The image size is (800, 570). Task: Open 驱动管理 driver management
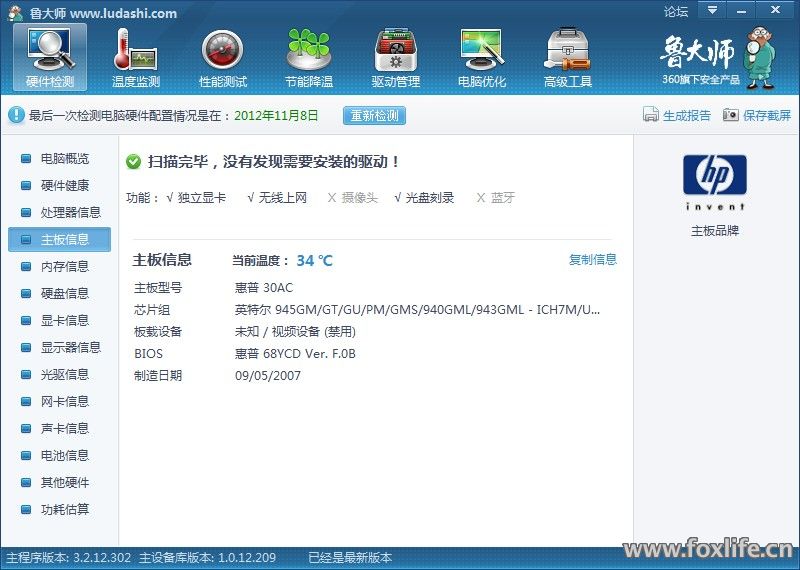pos(395,57)
